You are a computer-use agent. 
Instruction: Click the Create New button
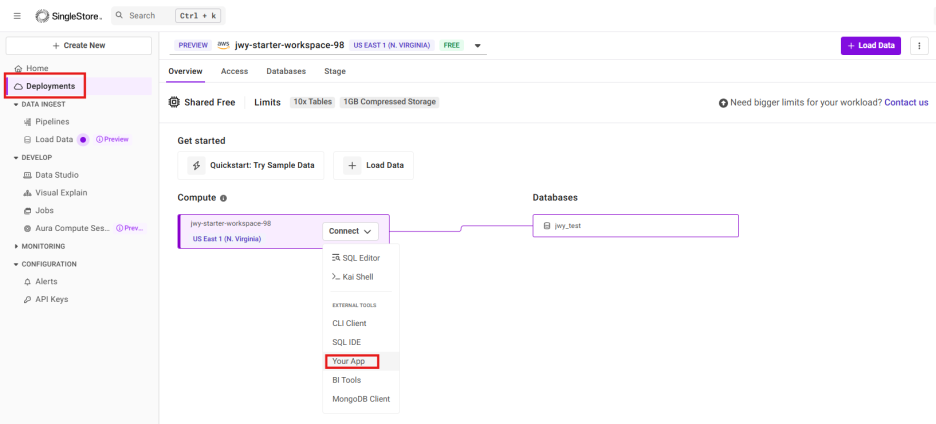79,45
